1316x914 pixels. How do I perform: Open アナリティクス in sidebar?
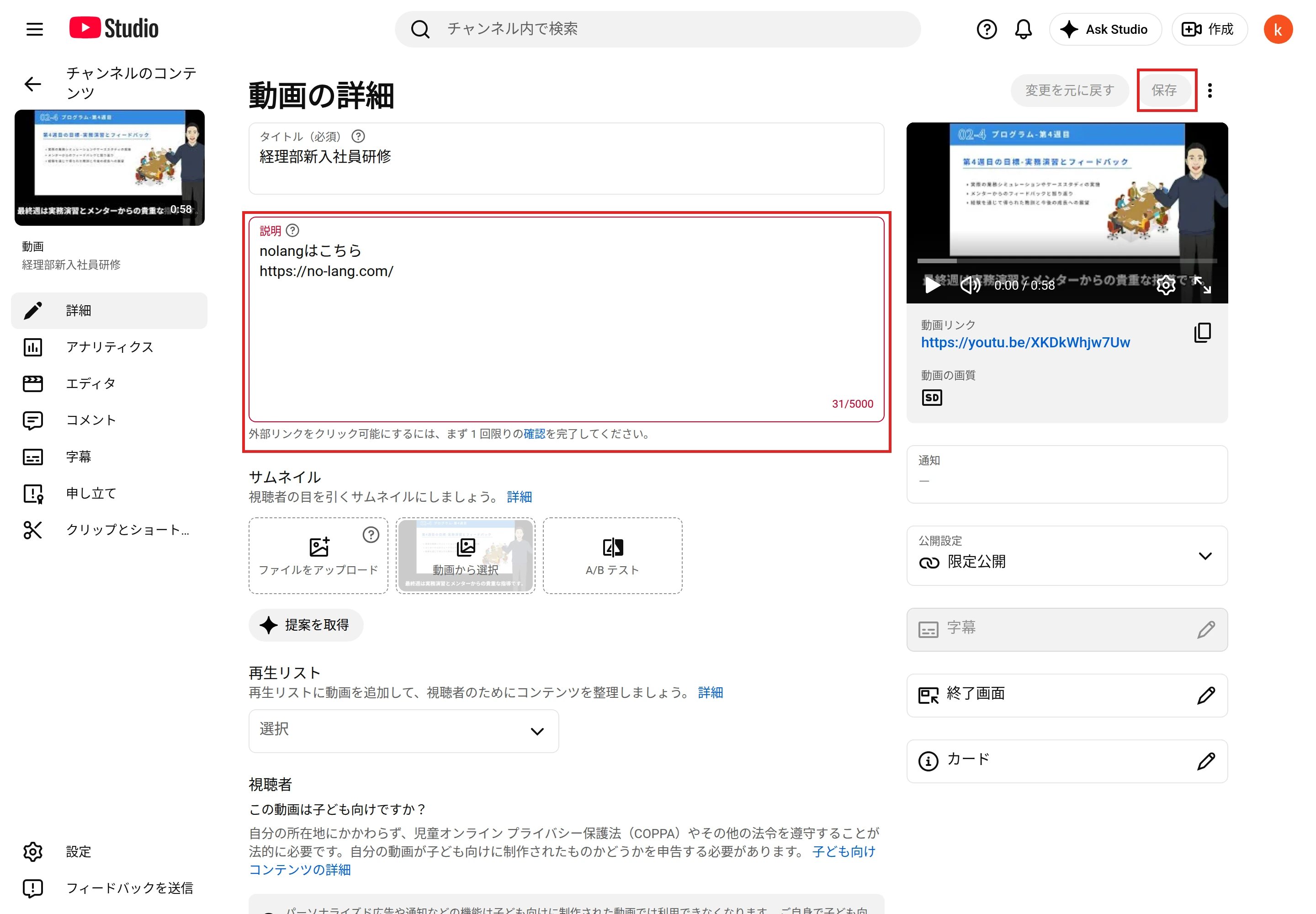[109, 347]
